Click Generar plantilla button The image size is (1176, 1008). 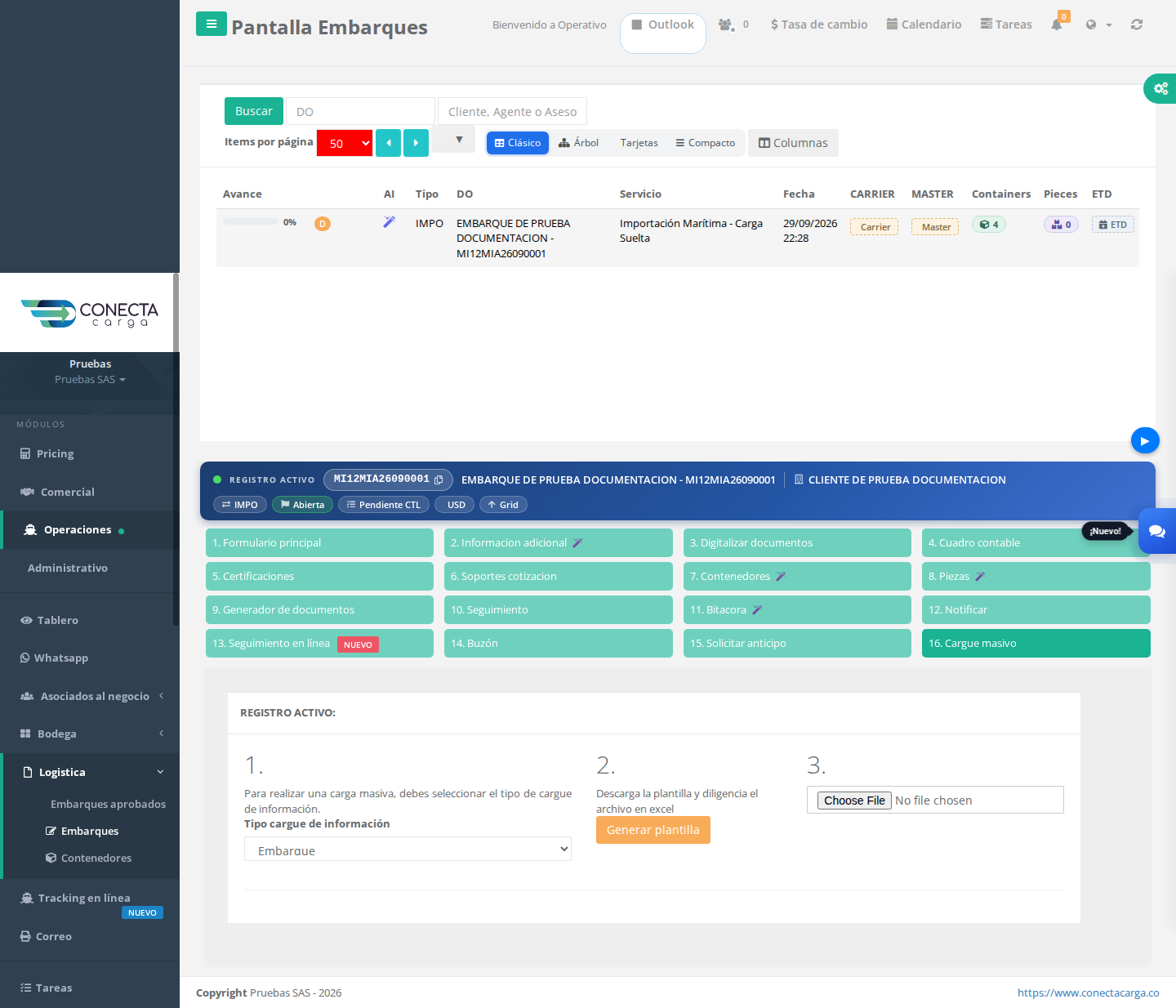click(653, 830)
